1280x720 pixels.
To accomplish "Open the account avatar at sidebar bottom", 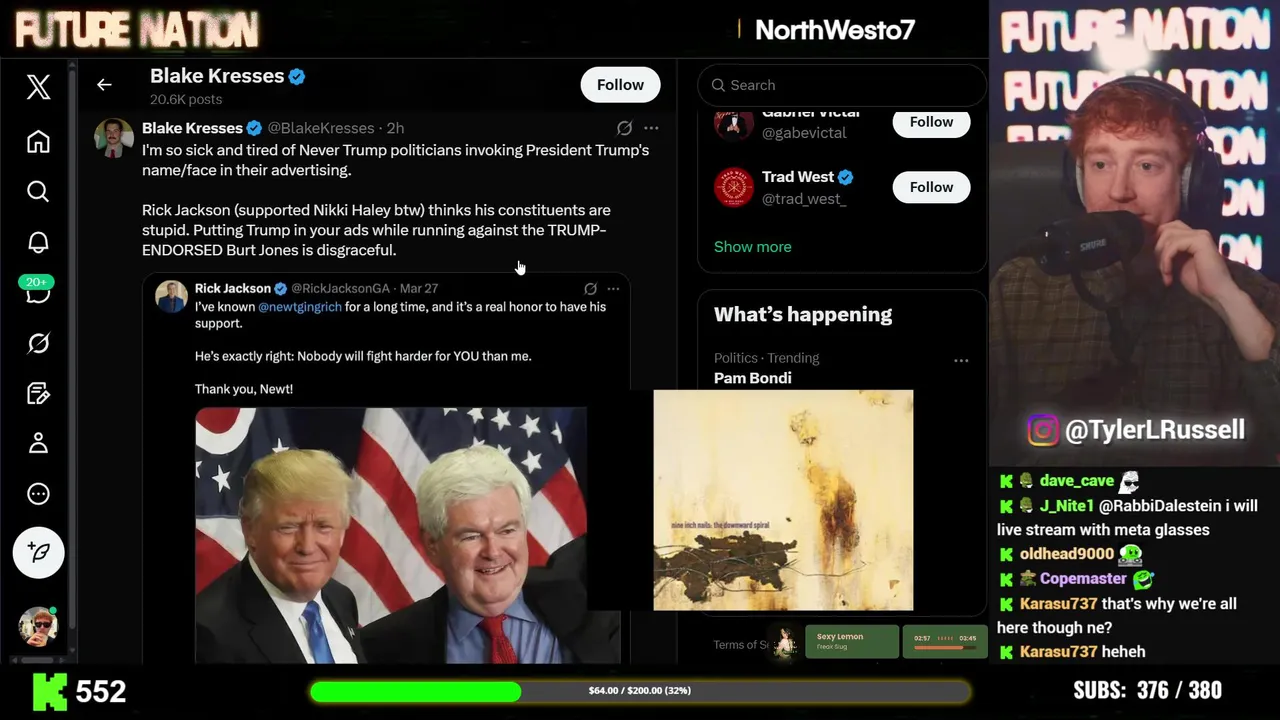I will [38, 626].
